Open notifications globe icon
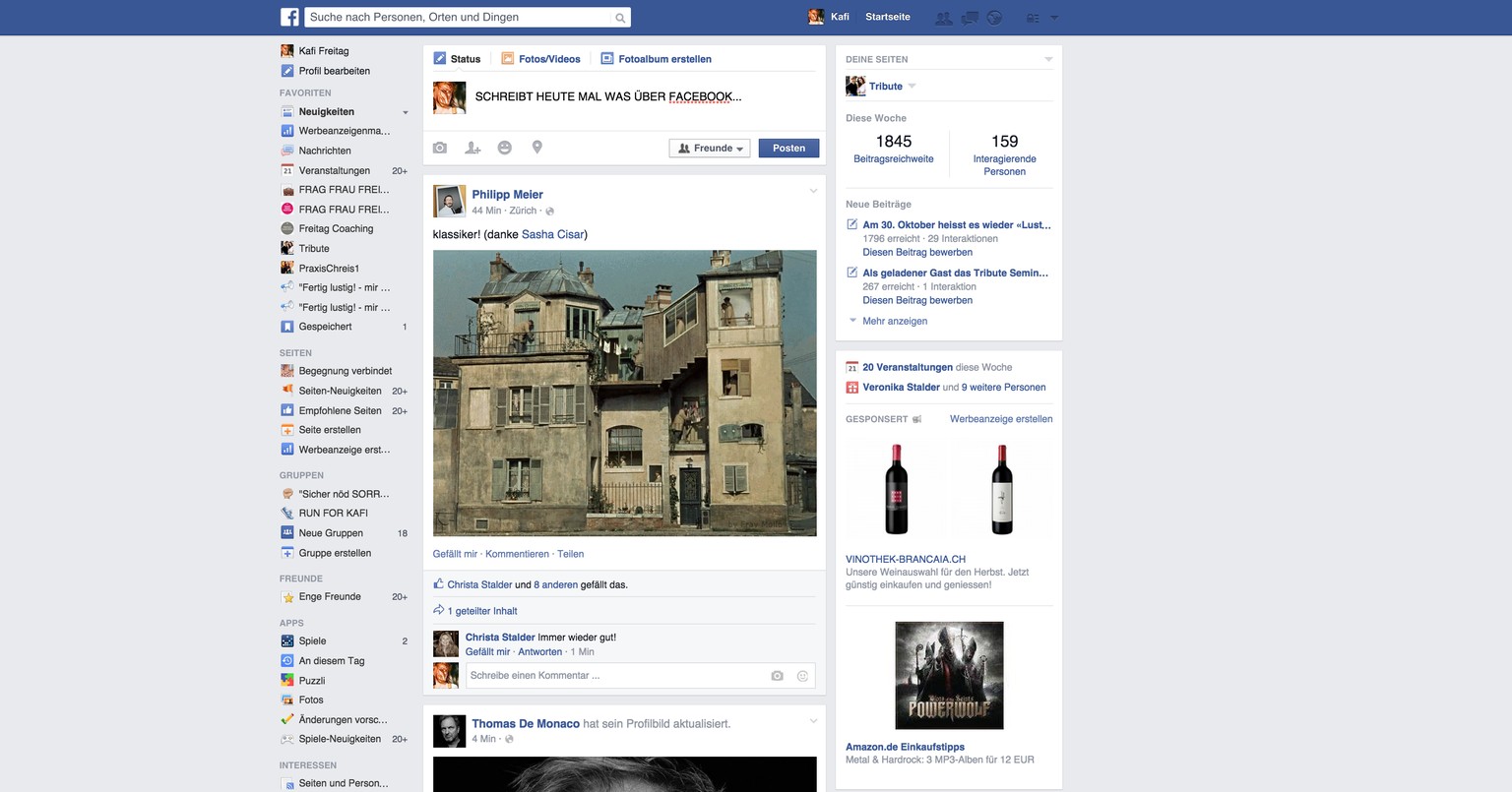 click(994, 18)
